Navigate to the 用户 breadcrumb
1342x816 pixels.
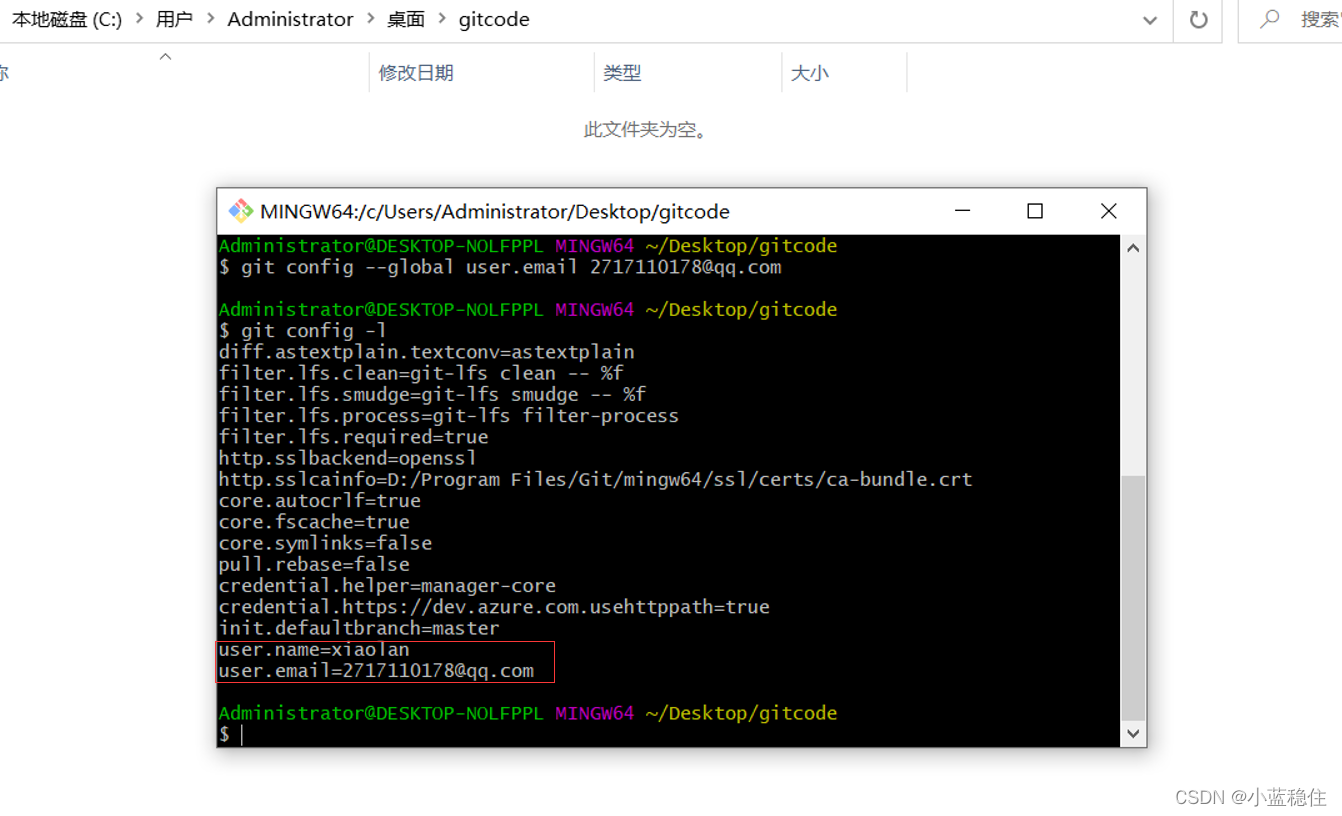point(174,19)
